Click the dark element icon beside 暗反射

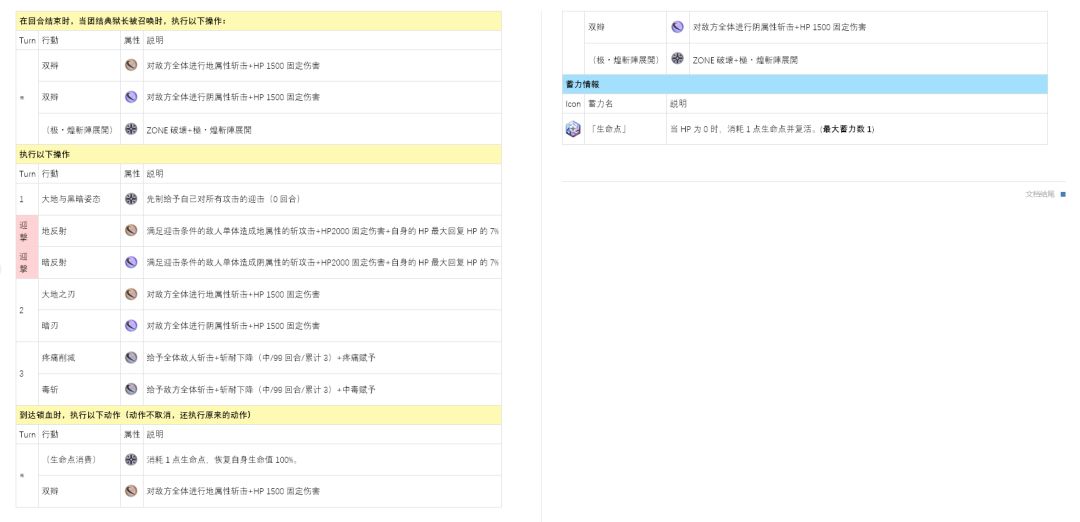point(131,262)
